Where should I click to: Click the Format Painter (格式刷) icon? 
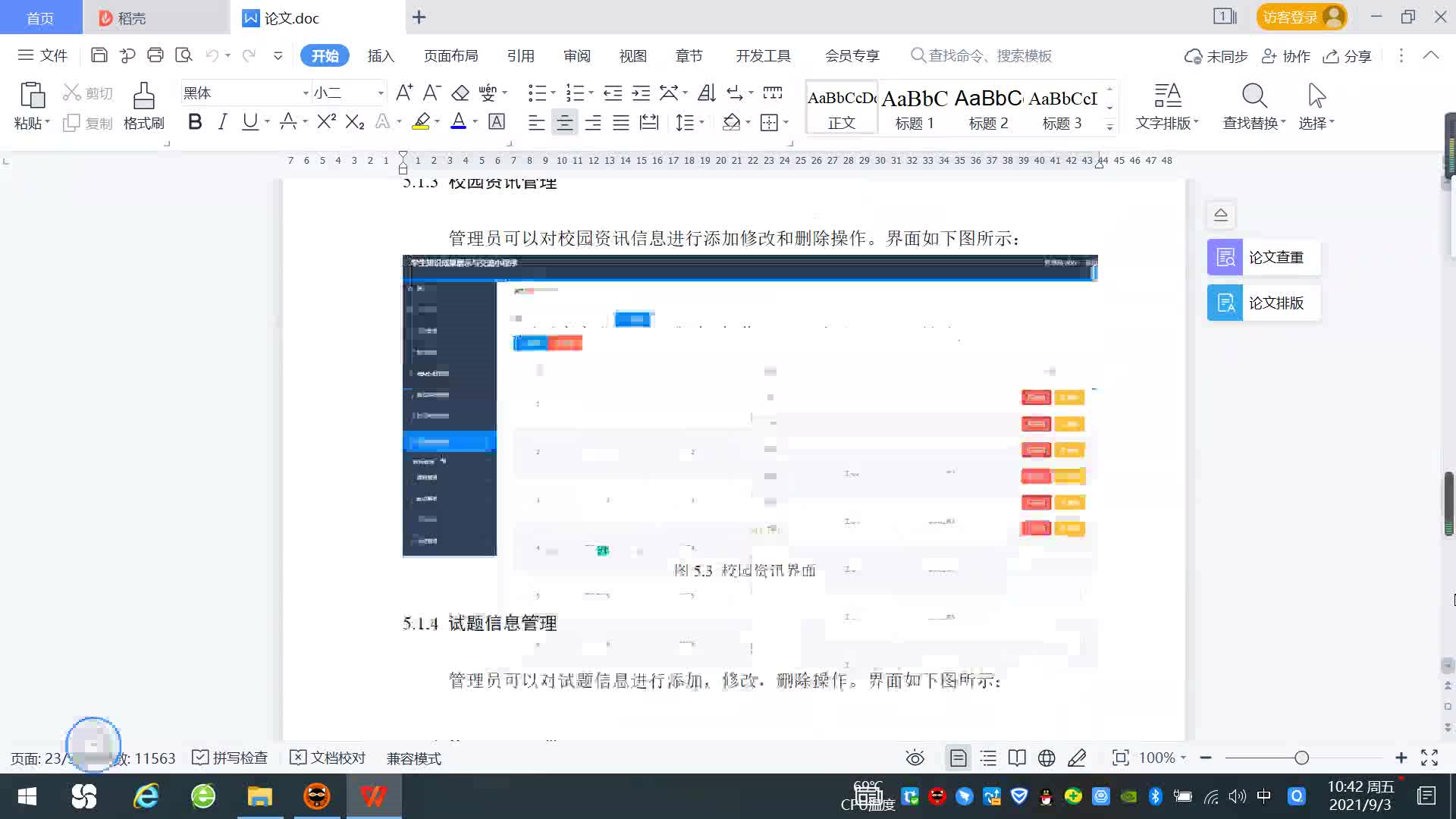click(143, 97)
